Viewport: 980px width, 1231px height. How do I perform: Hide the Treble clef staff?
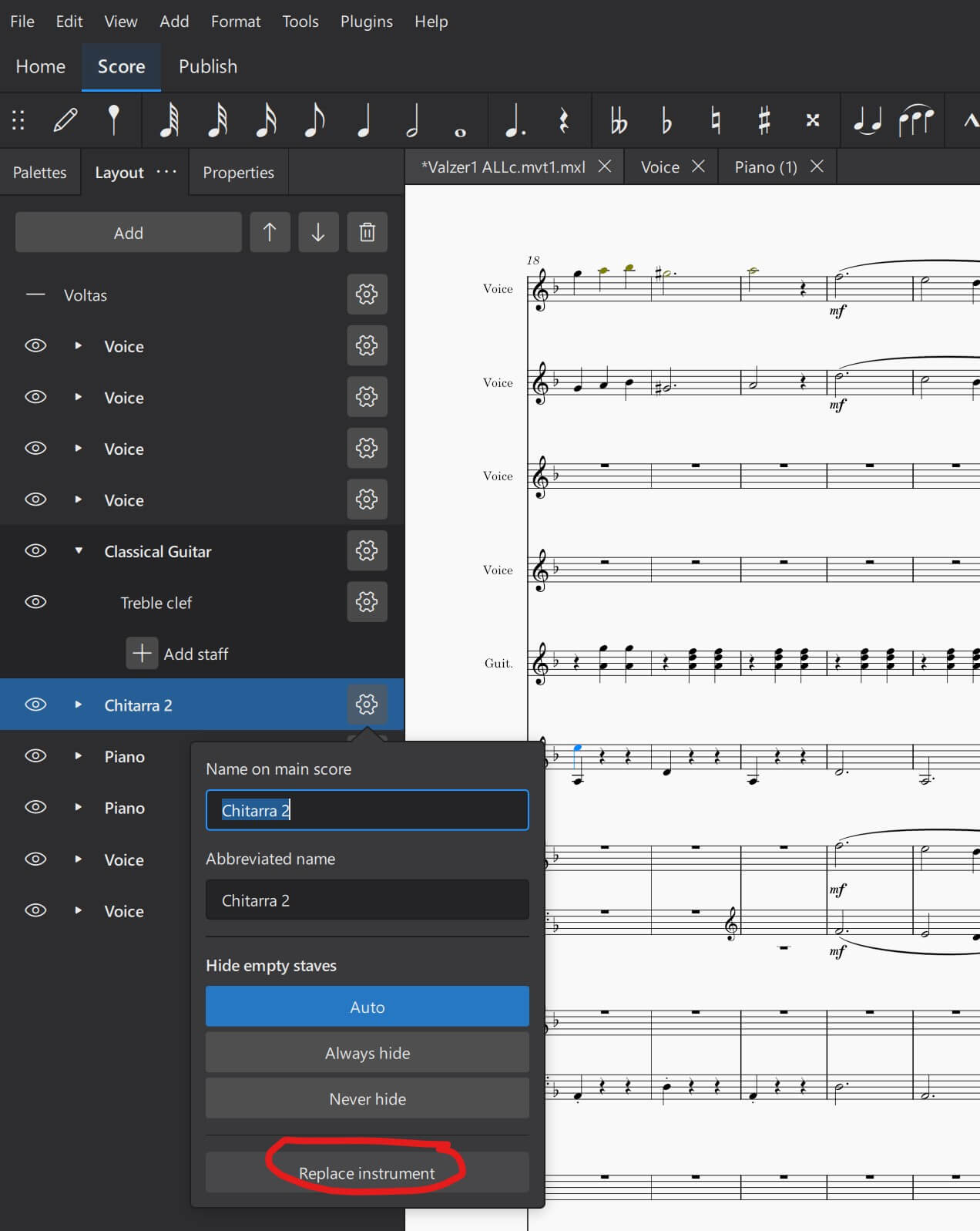click(x=35, y=602)
